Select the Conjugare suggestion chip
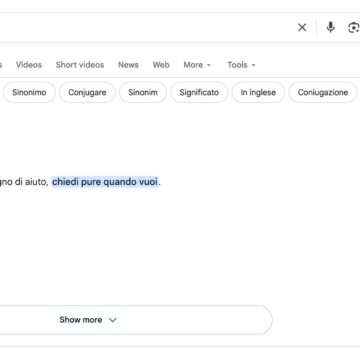The image size is (360, 360). pyautogui.click(x=87, y=92)
